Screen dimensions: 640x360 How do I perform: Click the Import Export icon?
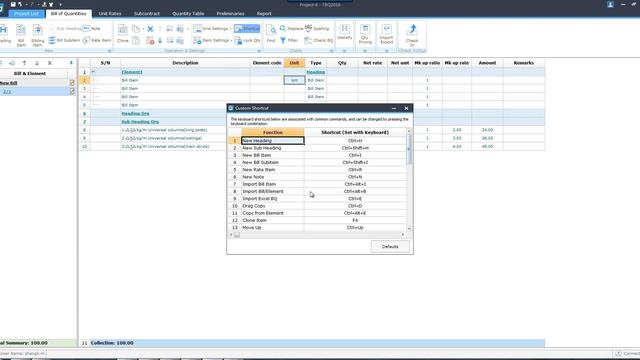click(x=386, y=34)
